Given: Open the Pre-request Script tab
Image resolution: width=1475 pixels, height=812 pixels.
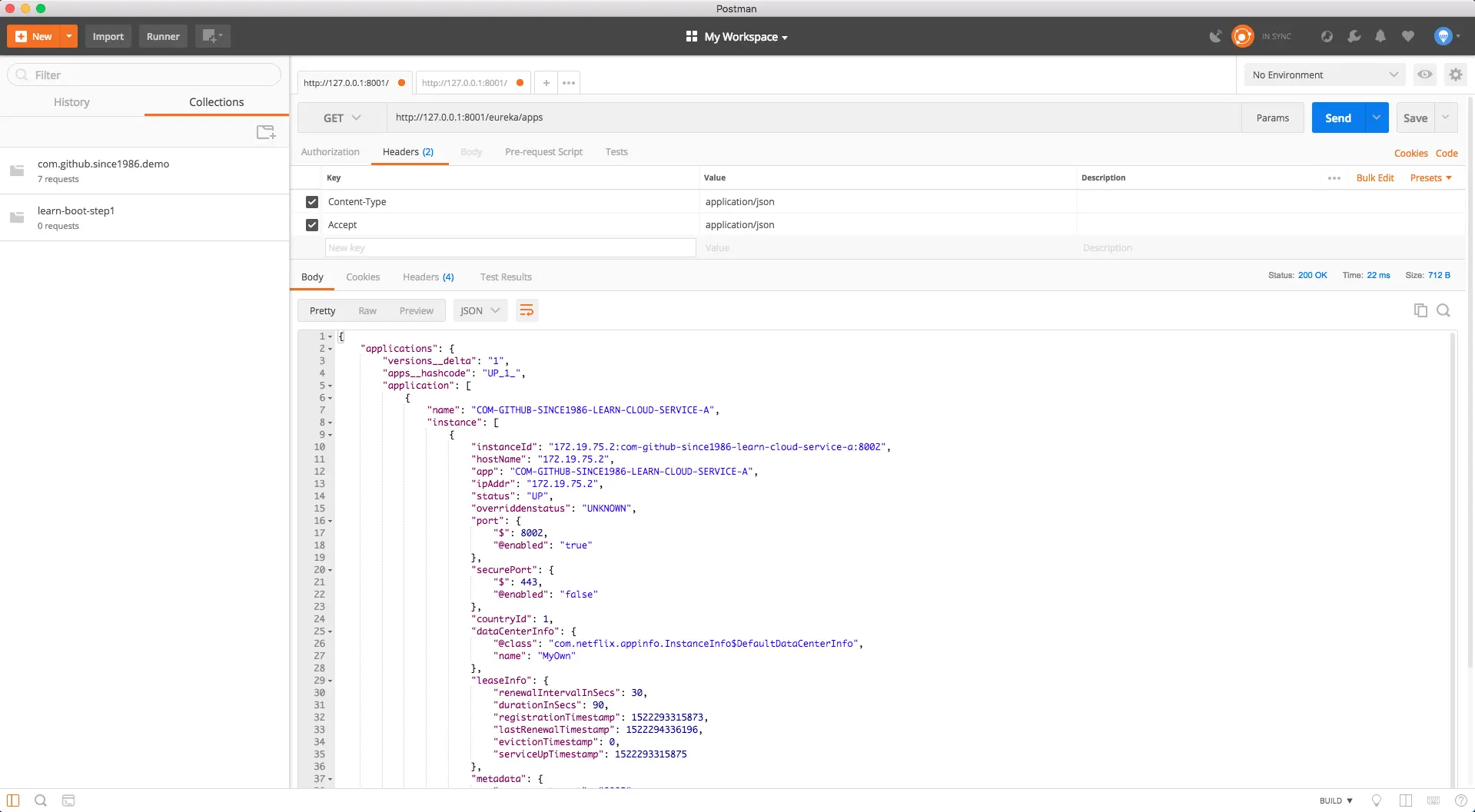Looking at the screenshot, I should pyautogui.click(x=543, y=152).
